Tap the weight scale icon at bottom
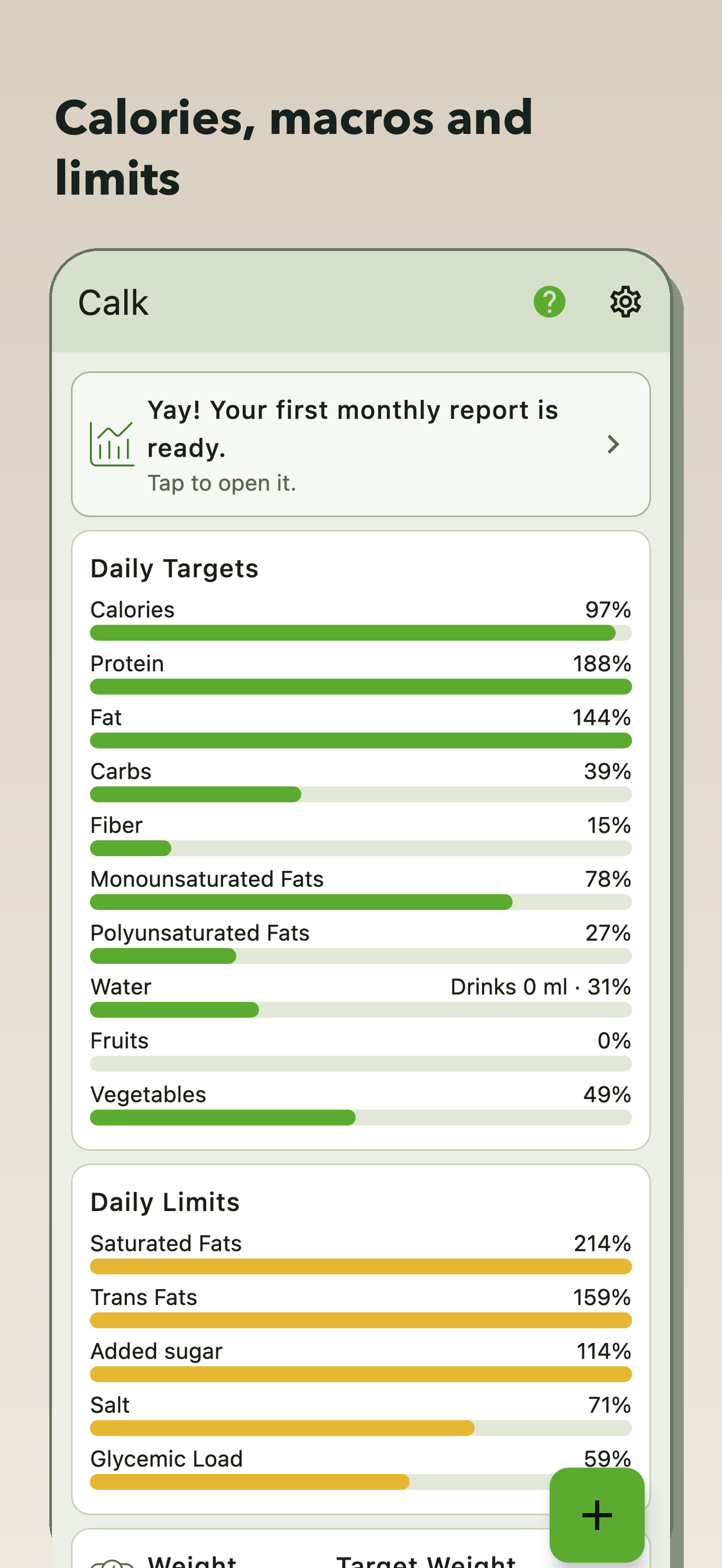This screenshot has height=1568, width=722. pos(112,1562)
